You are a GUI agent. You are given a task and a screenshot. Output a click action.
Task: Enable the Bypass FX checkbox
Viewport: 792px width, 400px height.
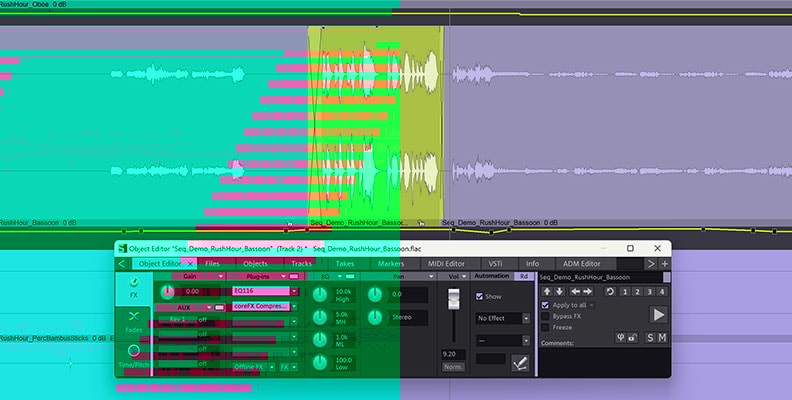click(545, 316)
